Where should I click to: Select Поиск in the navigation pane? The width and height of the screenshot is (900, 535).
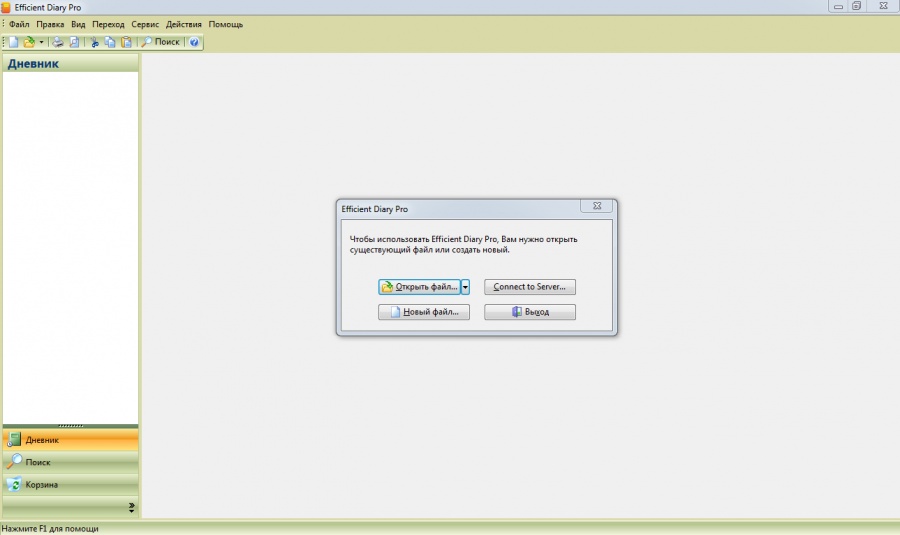(x=70, y=462)
